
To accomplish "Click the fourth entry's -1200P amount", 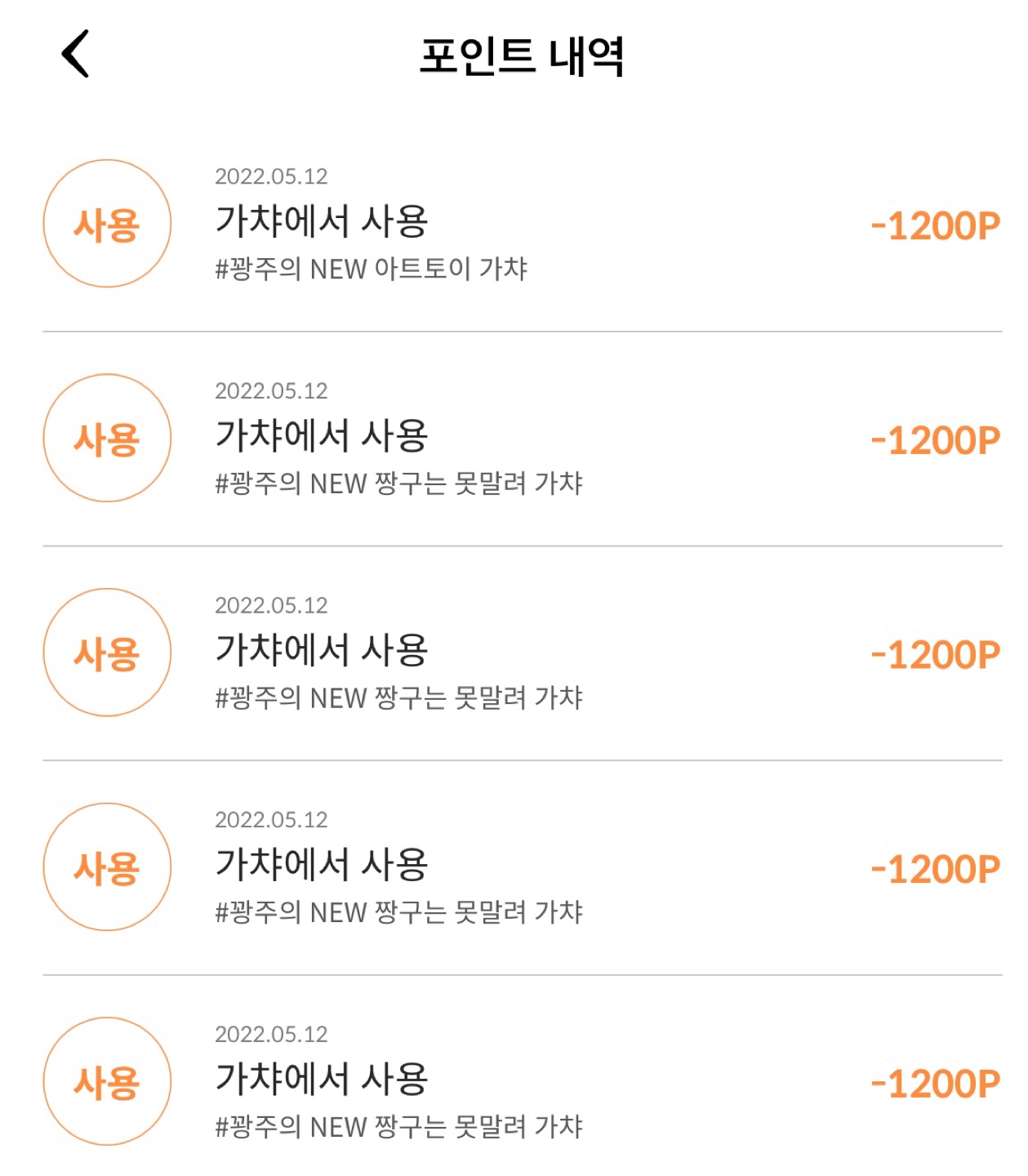I will point(936,870).
